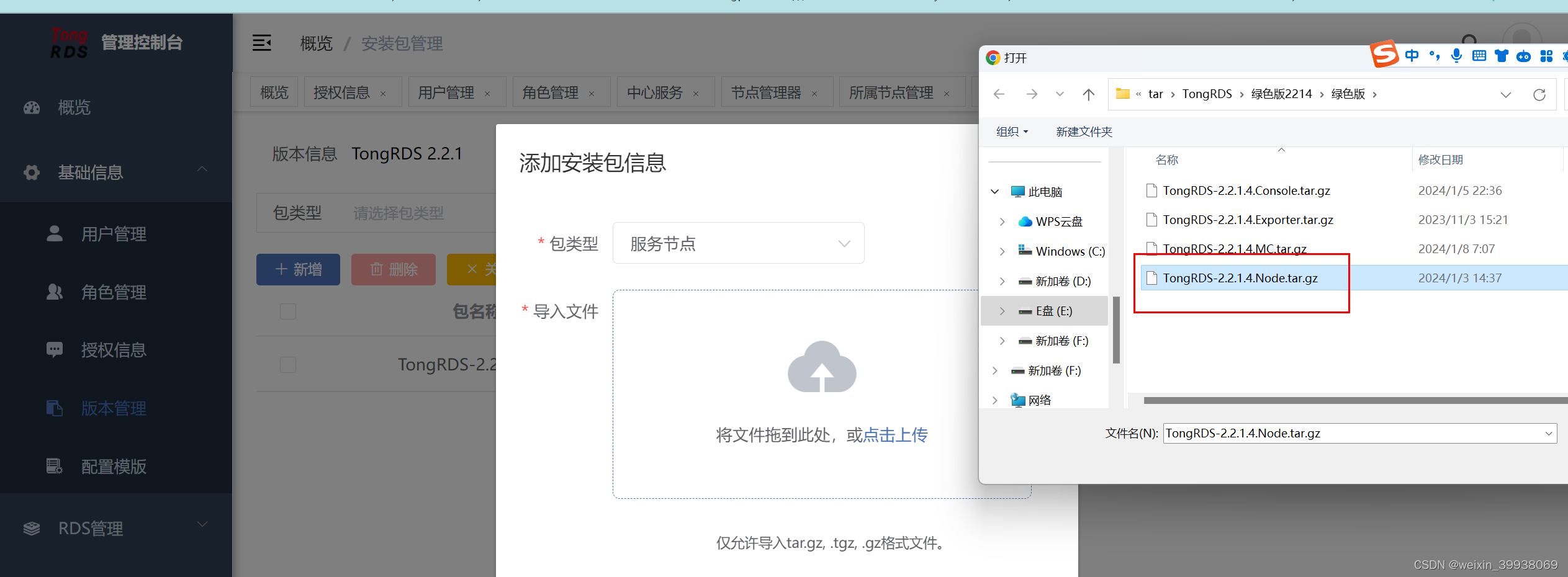
Task: Click the Sogou game controller icon
Action: pyautogui.click(x=1524, y=56)
